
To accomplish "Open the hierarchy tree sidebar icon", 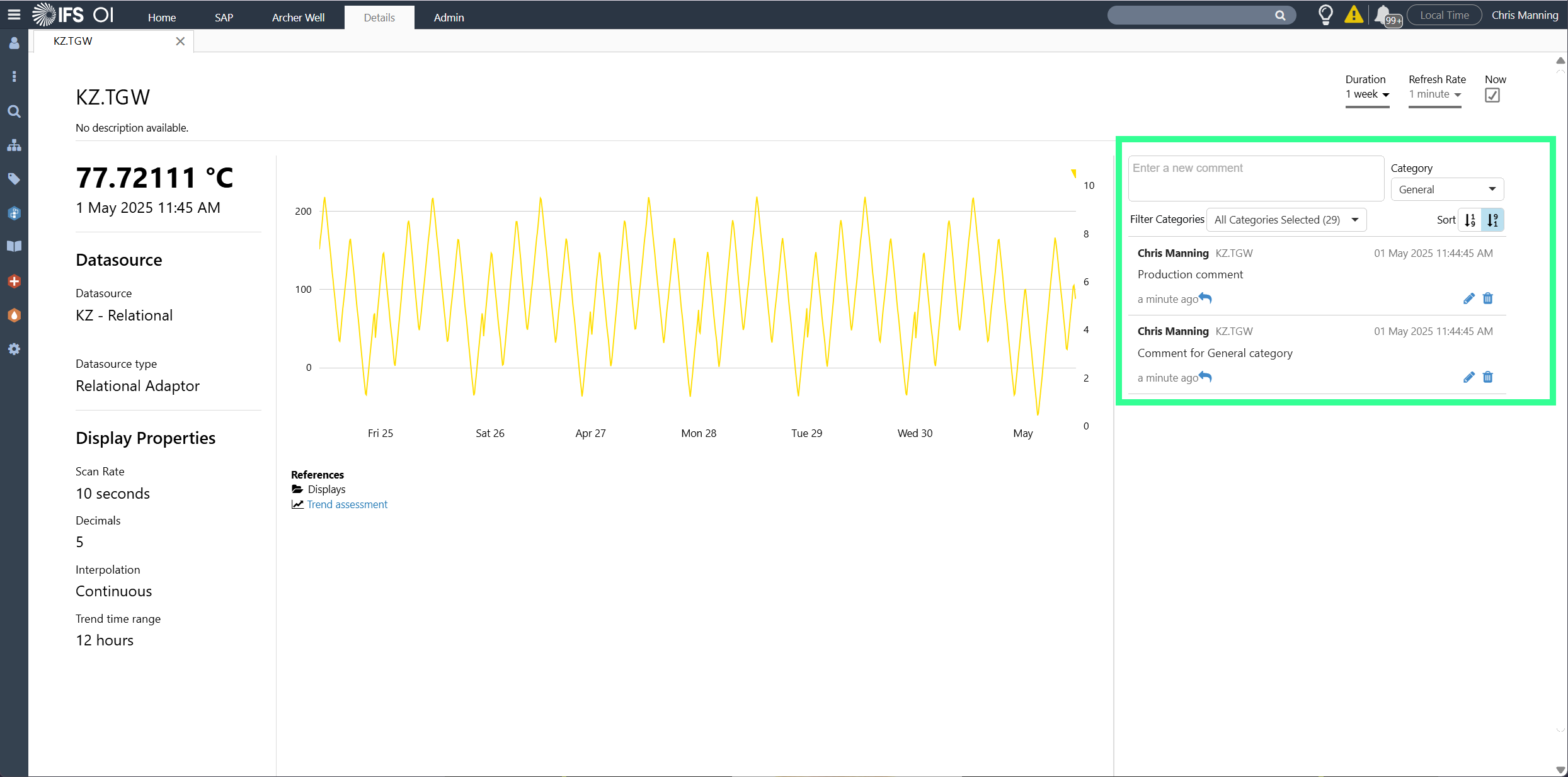I will [14, 145].
